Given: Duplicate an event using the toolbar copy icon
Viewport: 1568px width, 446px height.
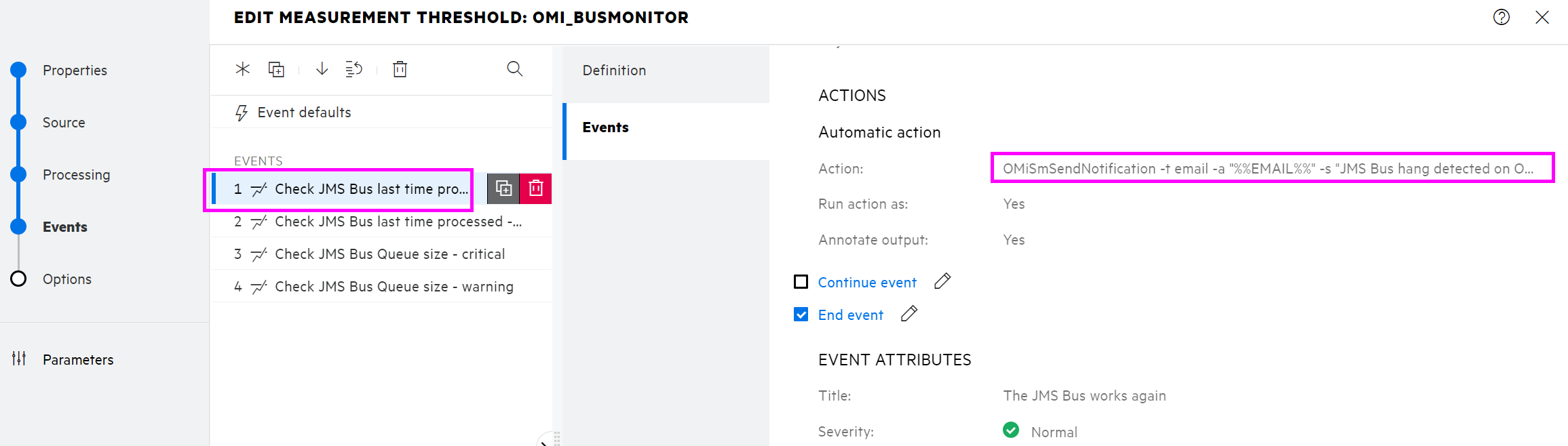Looking at the screenshot, I should click(276, 68).
